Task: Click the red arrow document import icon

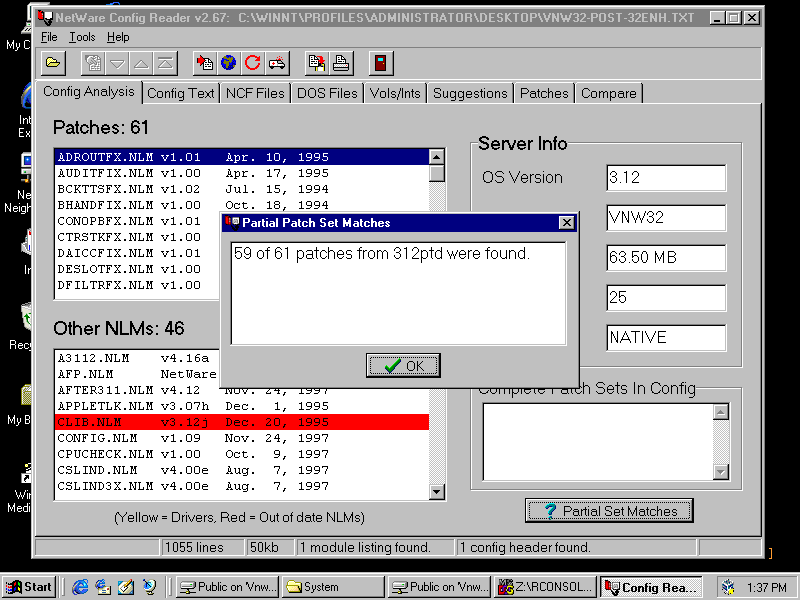Action: [205, 63]
